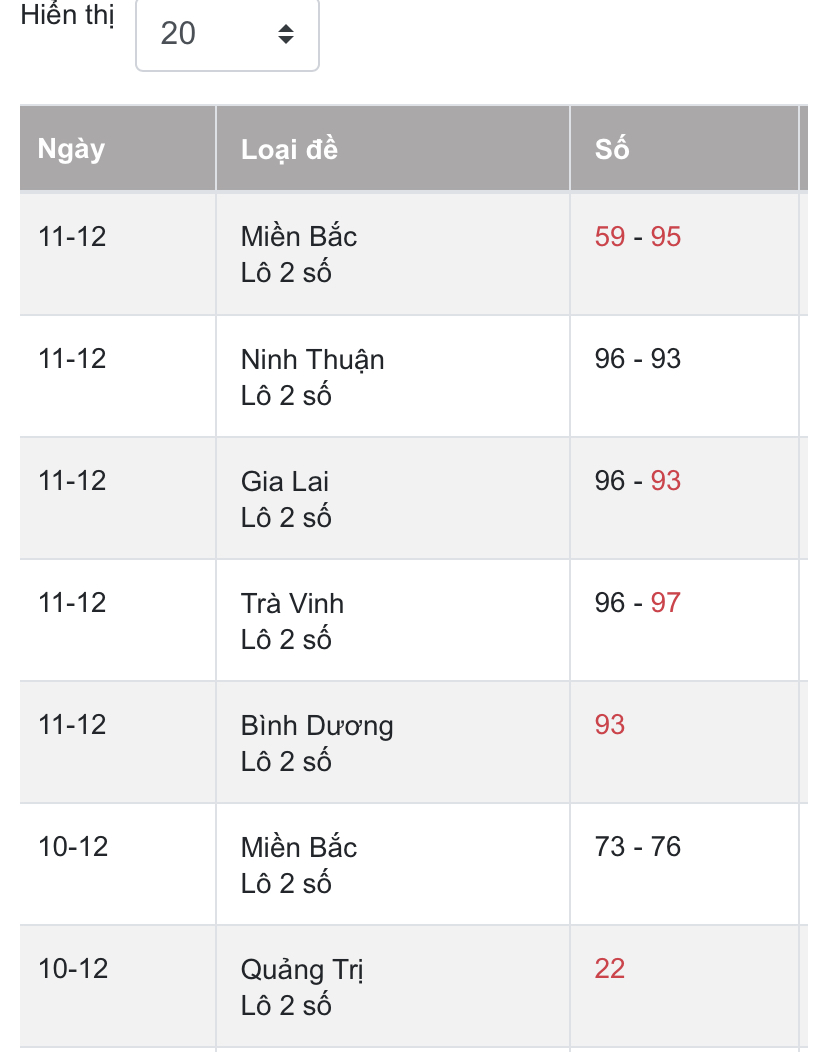
Task: Click the Quảng Trị Lô 2 số cell
Action: [393, 987]
